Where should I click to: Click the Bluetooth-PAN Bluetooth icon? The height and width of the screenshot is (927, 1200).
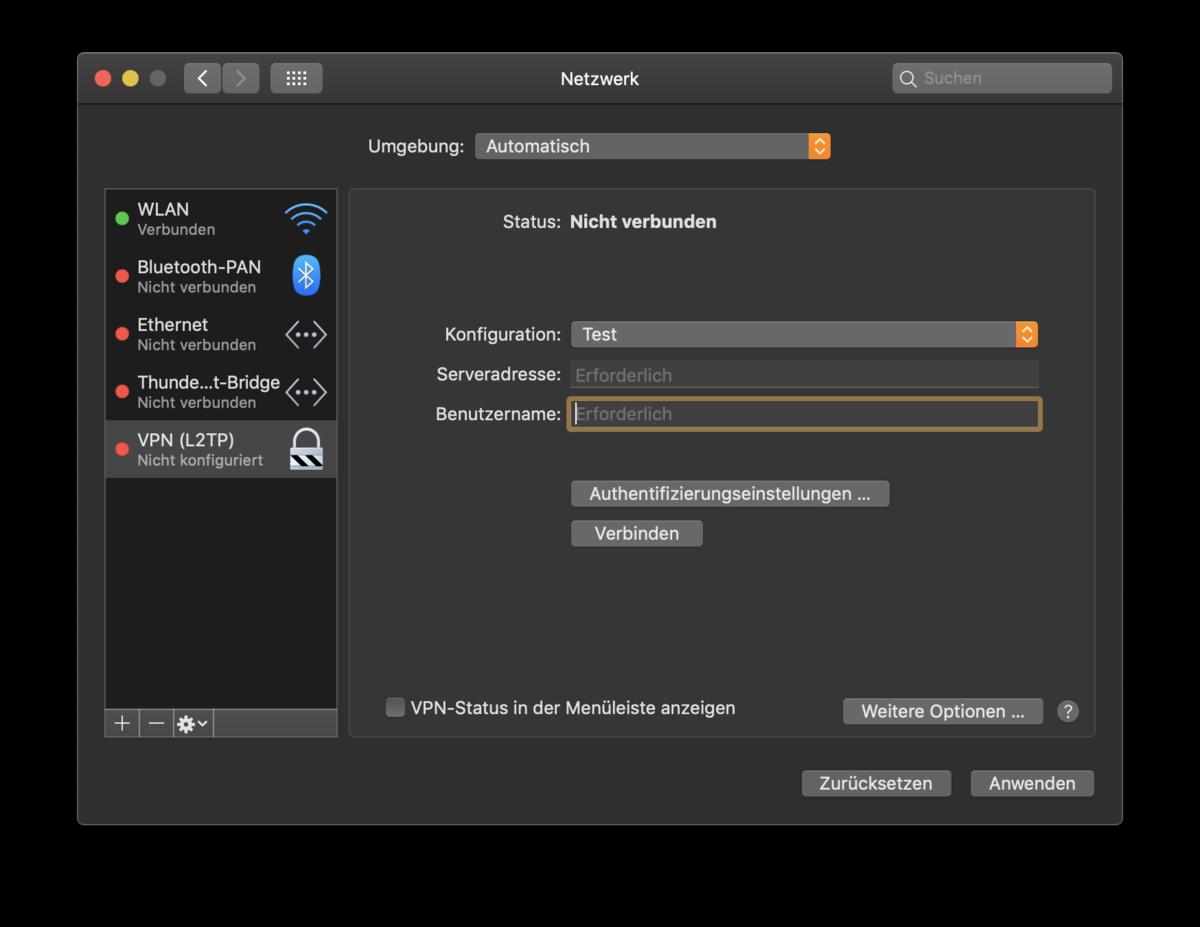coord(306,276)
